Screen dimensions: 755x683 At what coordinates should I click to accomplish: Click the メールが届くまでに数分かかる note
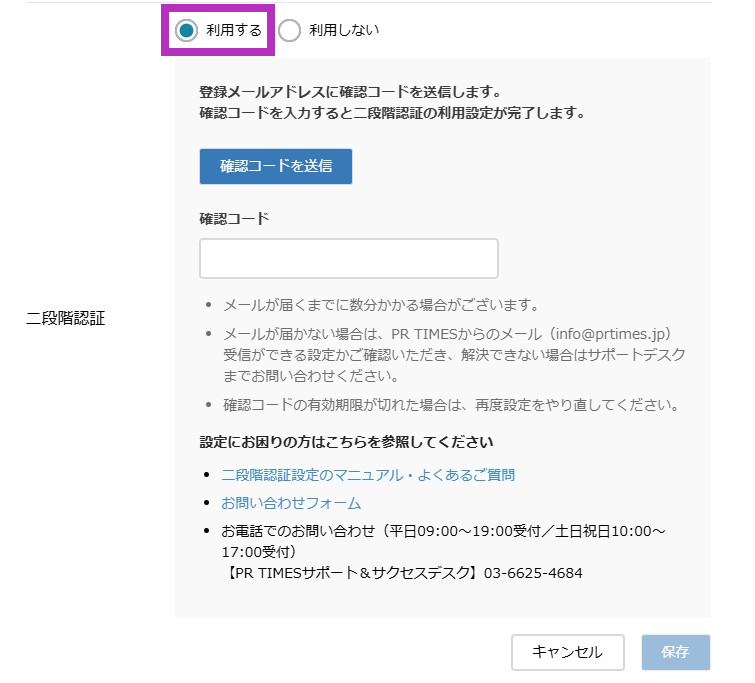click(381, 304)
